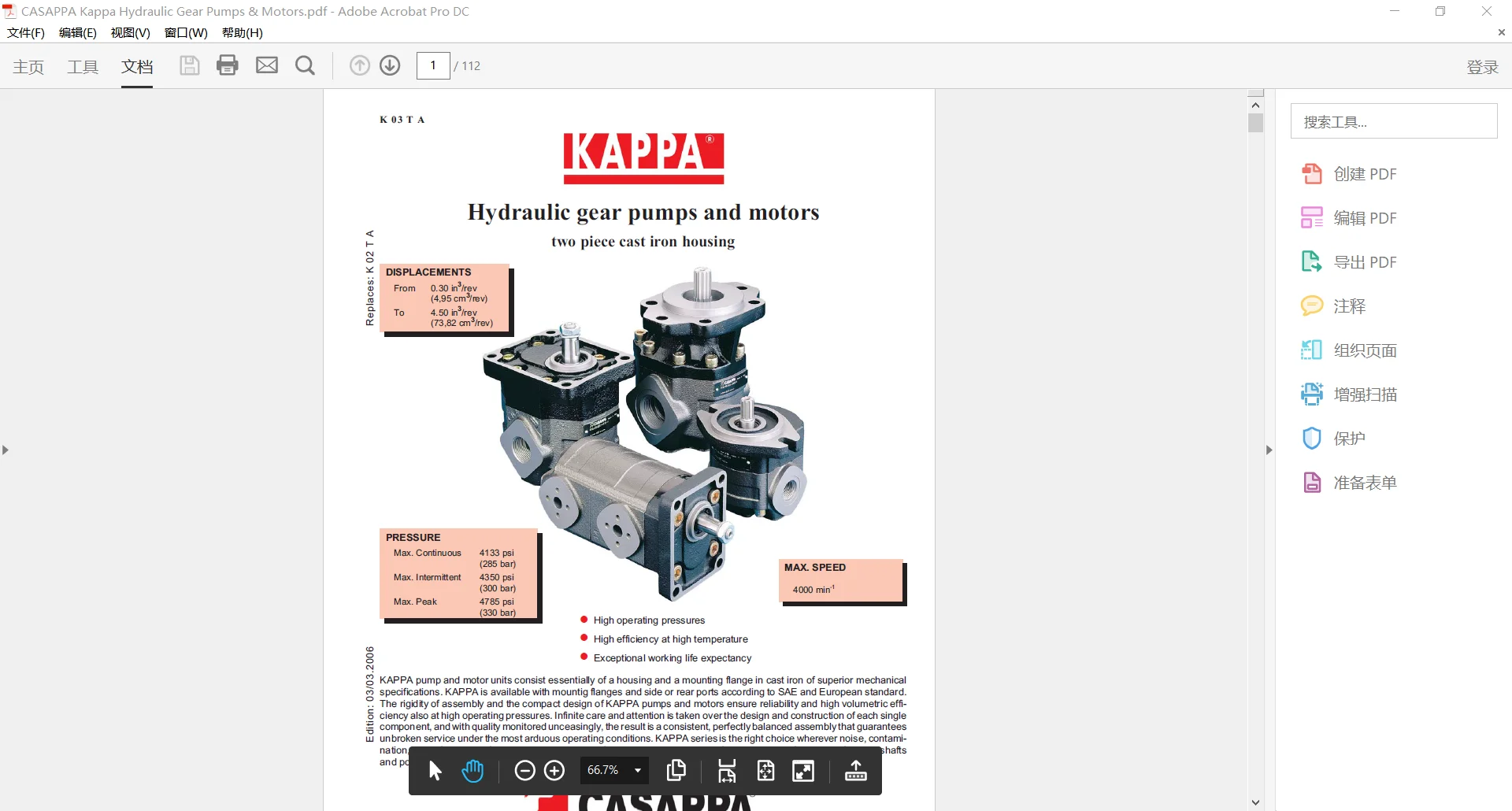Open the 帮助(H) menu

click(243, 32)
